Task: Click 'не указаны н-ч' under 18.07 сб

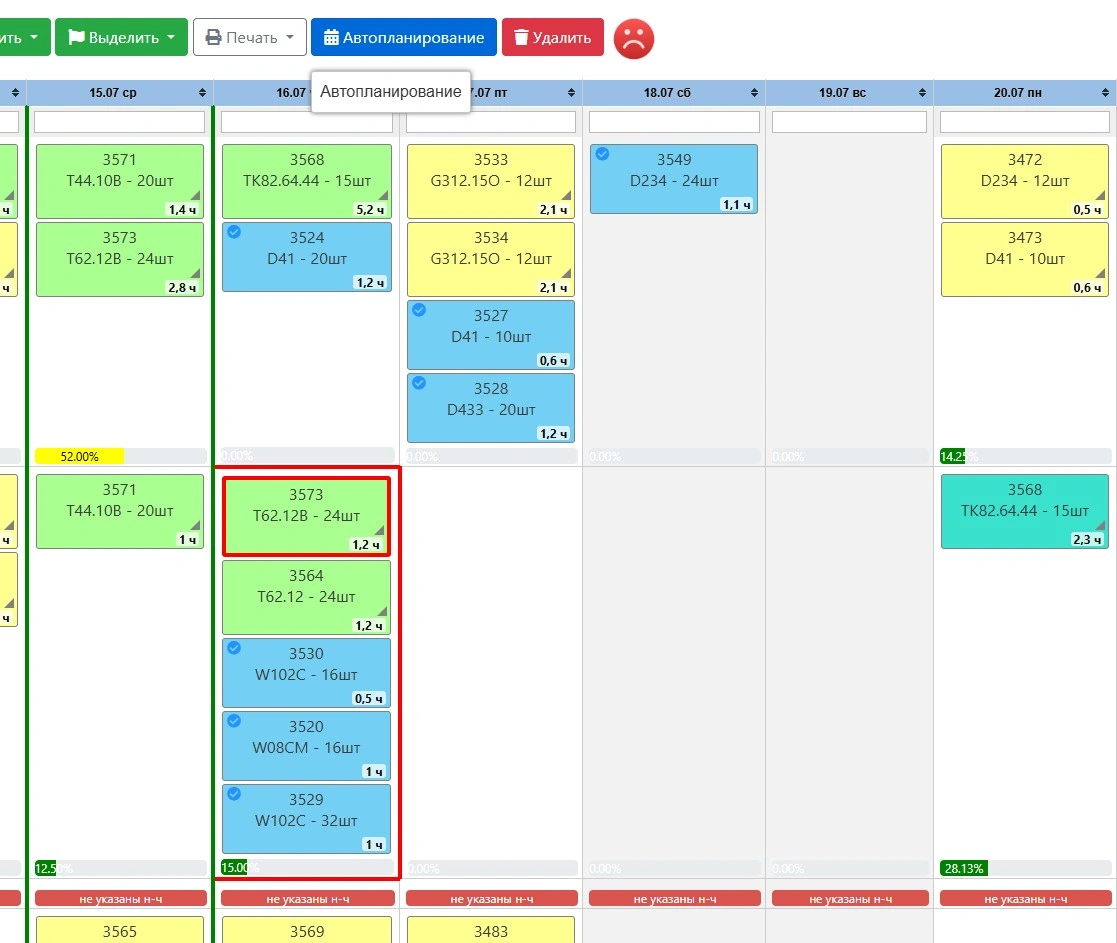Action: point(675,899)
